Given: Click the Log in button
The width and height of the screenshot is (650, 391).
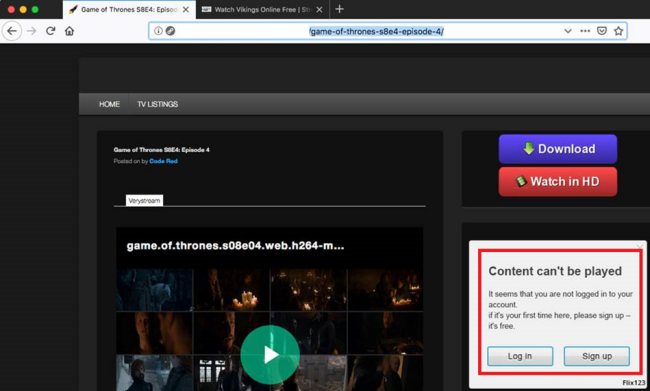Looking at the screenshot, I should click(520, 356).
